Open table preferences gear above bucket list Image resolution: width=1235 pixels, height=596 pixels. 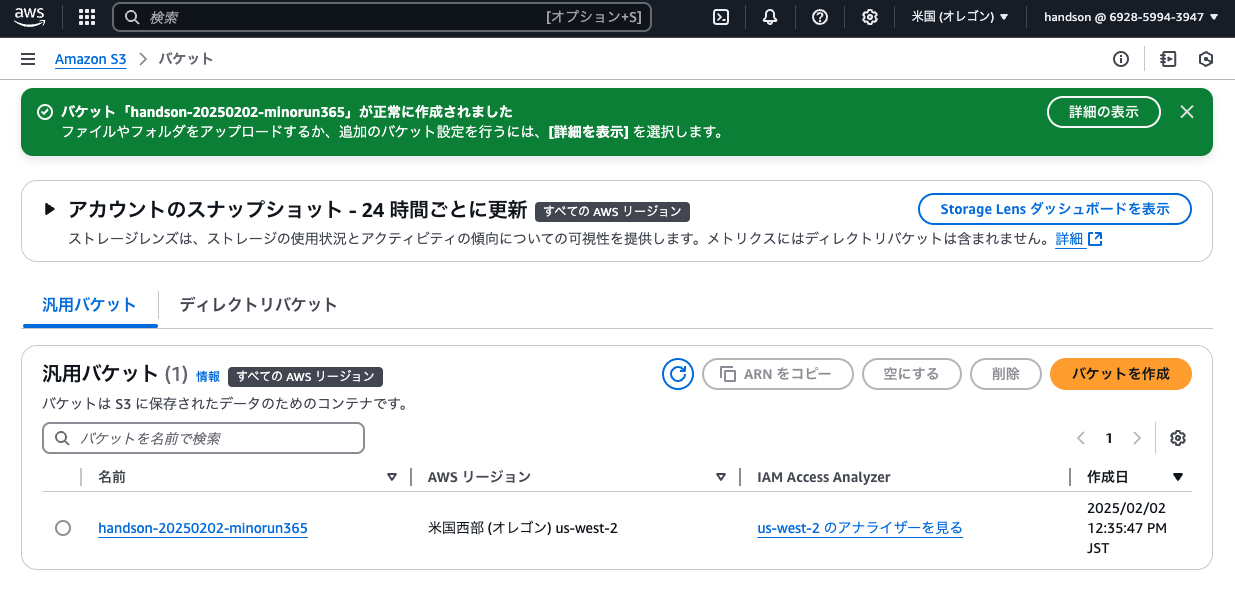coord(1177,437)
